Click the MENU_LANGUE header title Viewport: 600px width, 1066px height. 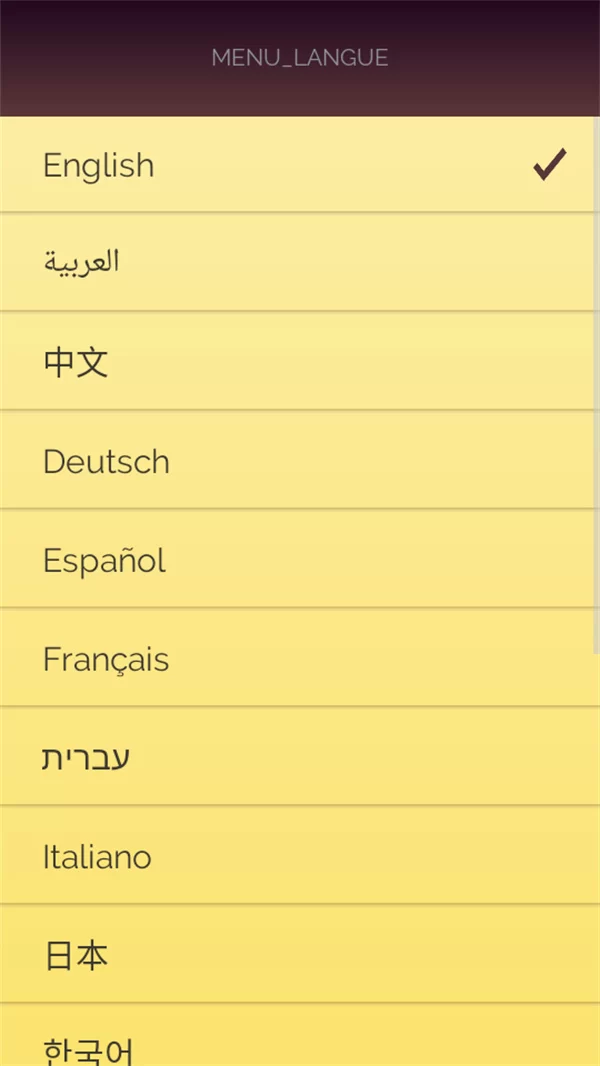coord(300,58)
